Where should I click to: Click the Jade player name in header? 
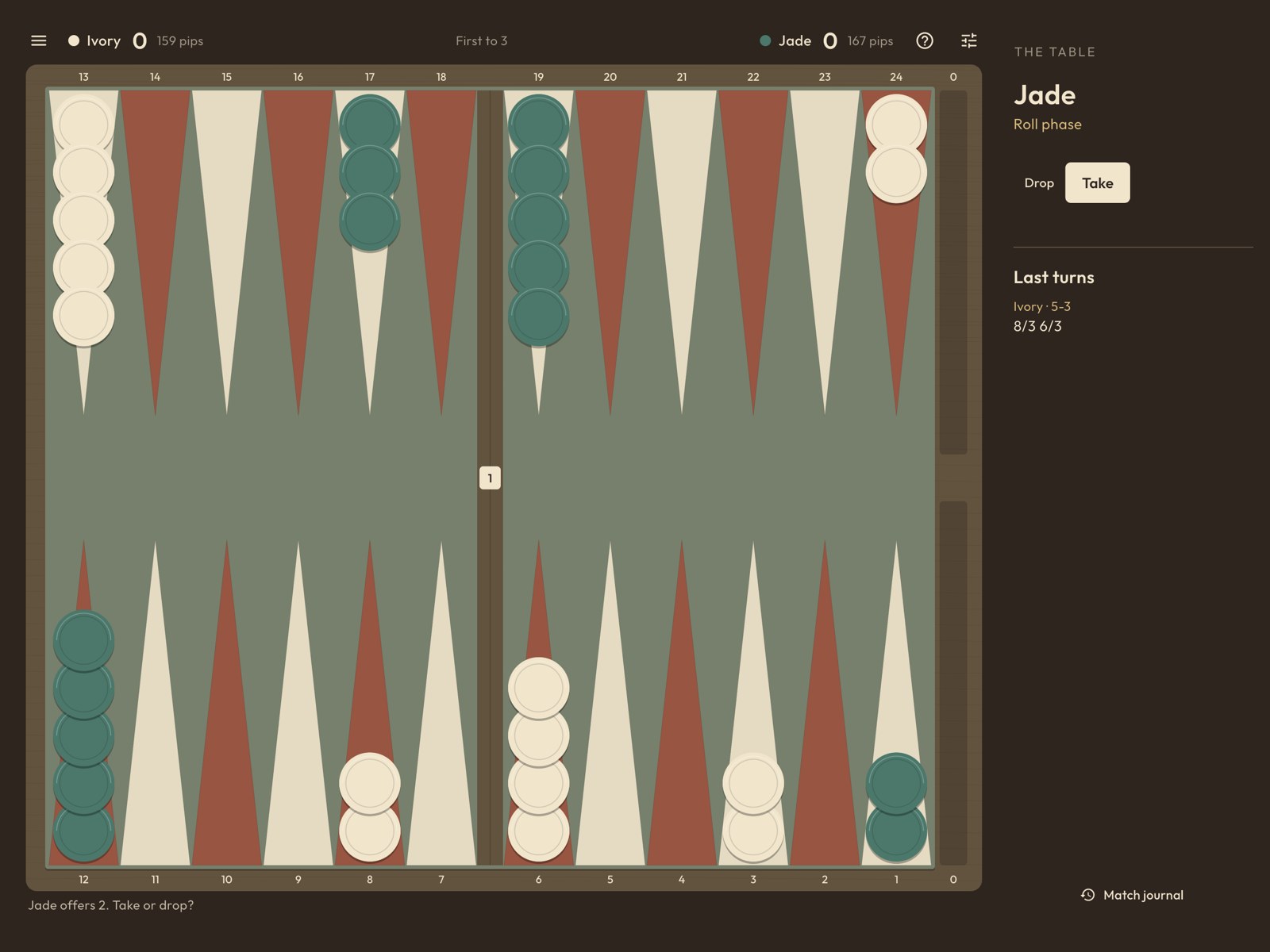(x=795, y=40)
